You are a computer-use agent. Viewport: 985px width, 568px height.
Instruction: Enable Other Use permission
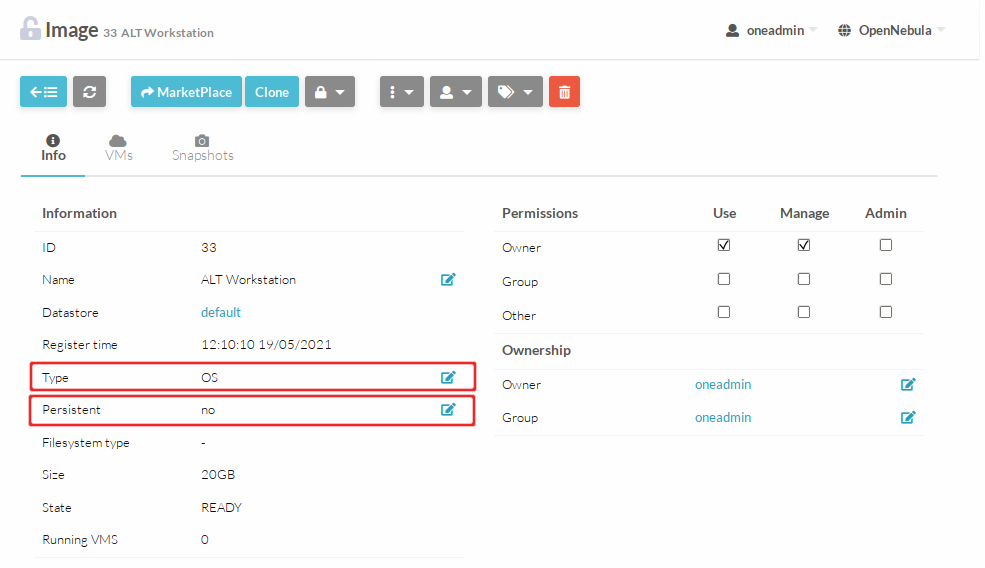click(724, 312)
